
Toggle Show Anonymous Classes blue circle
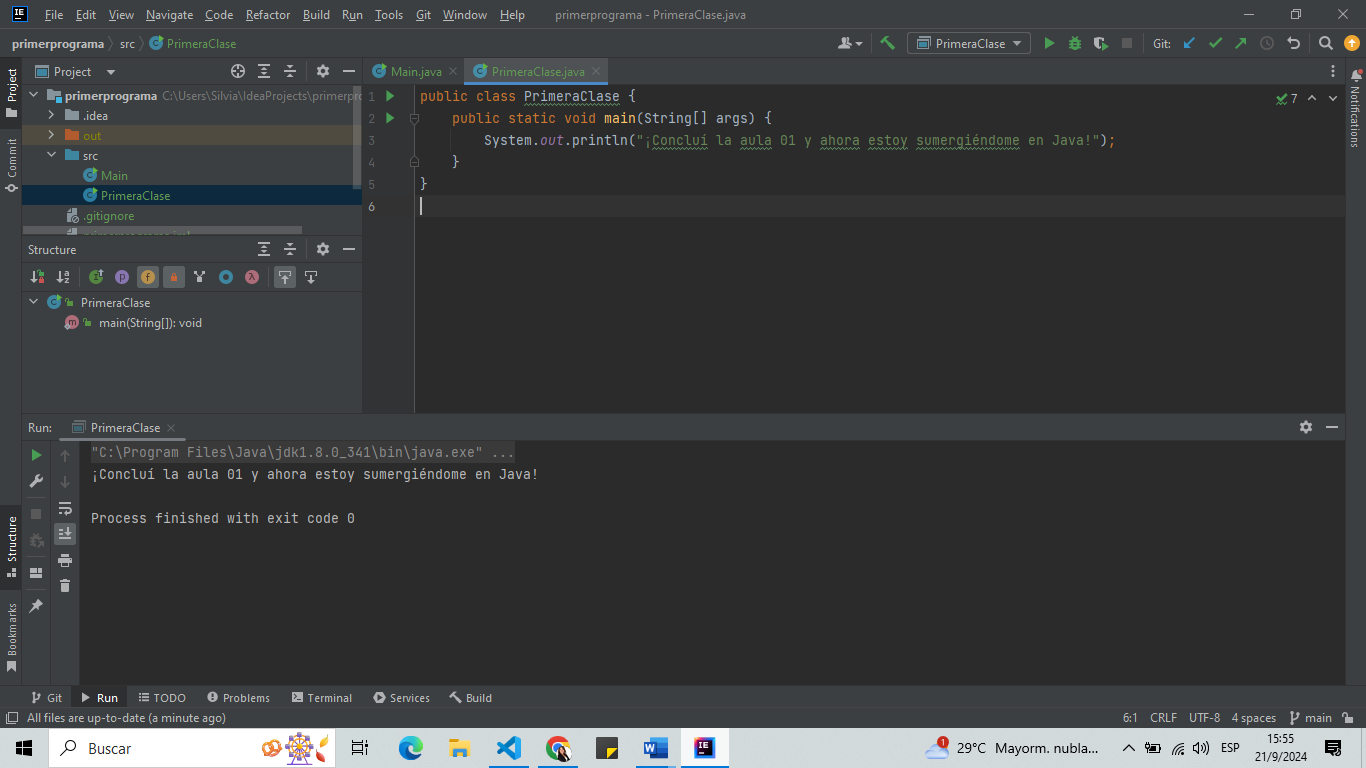[226, 277]
